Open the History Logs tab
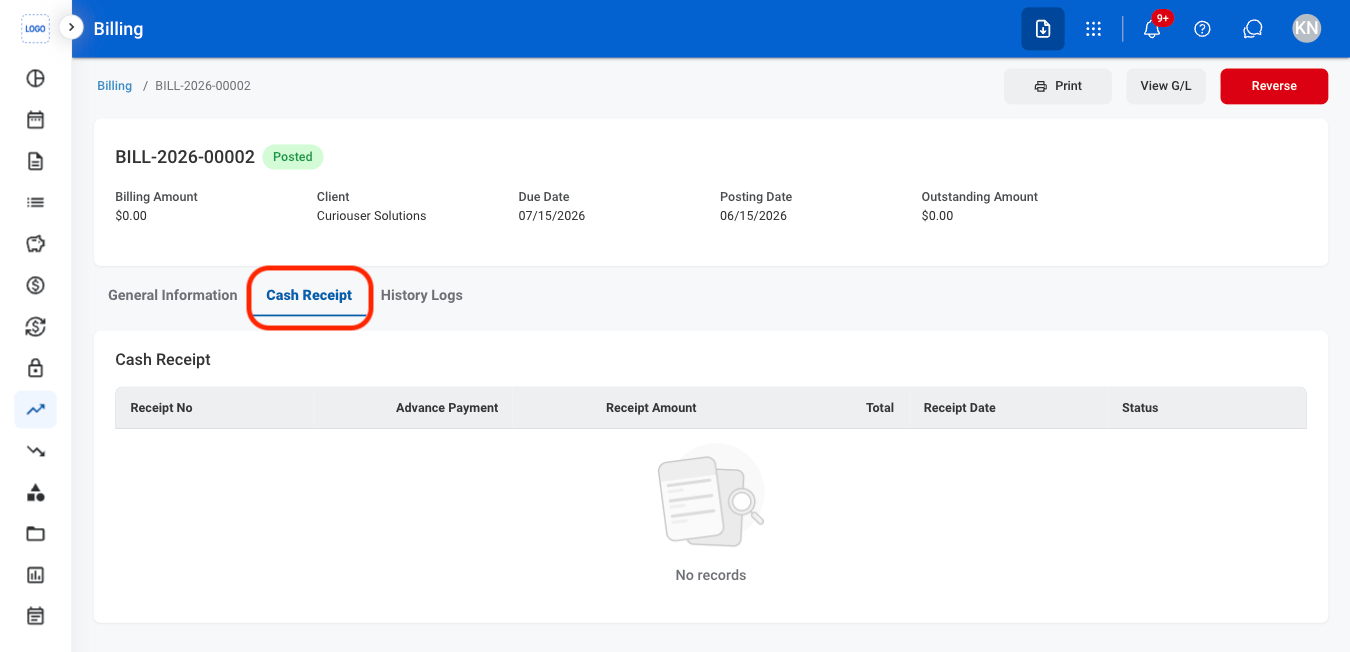Viewport: 1350px width, 652px height. click(x=422, y=295)
